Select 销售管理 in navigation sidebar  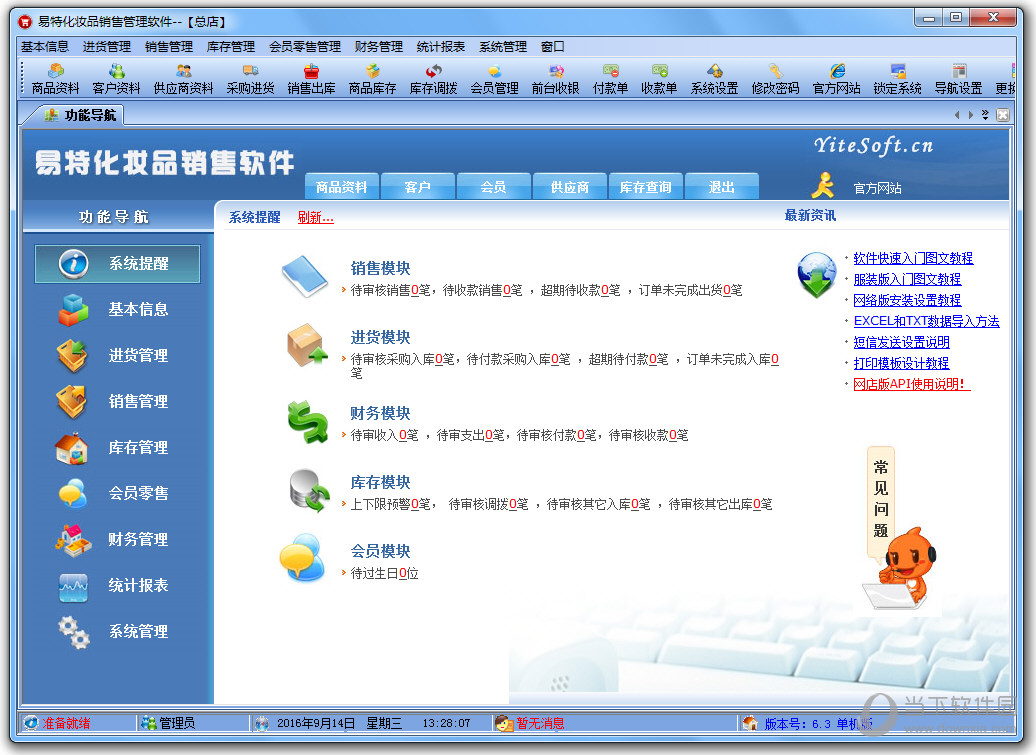point(118,402)
